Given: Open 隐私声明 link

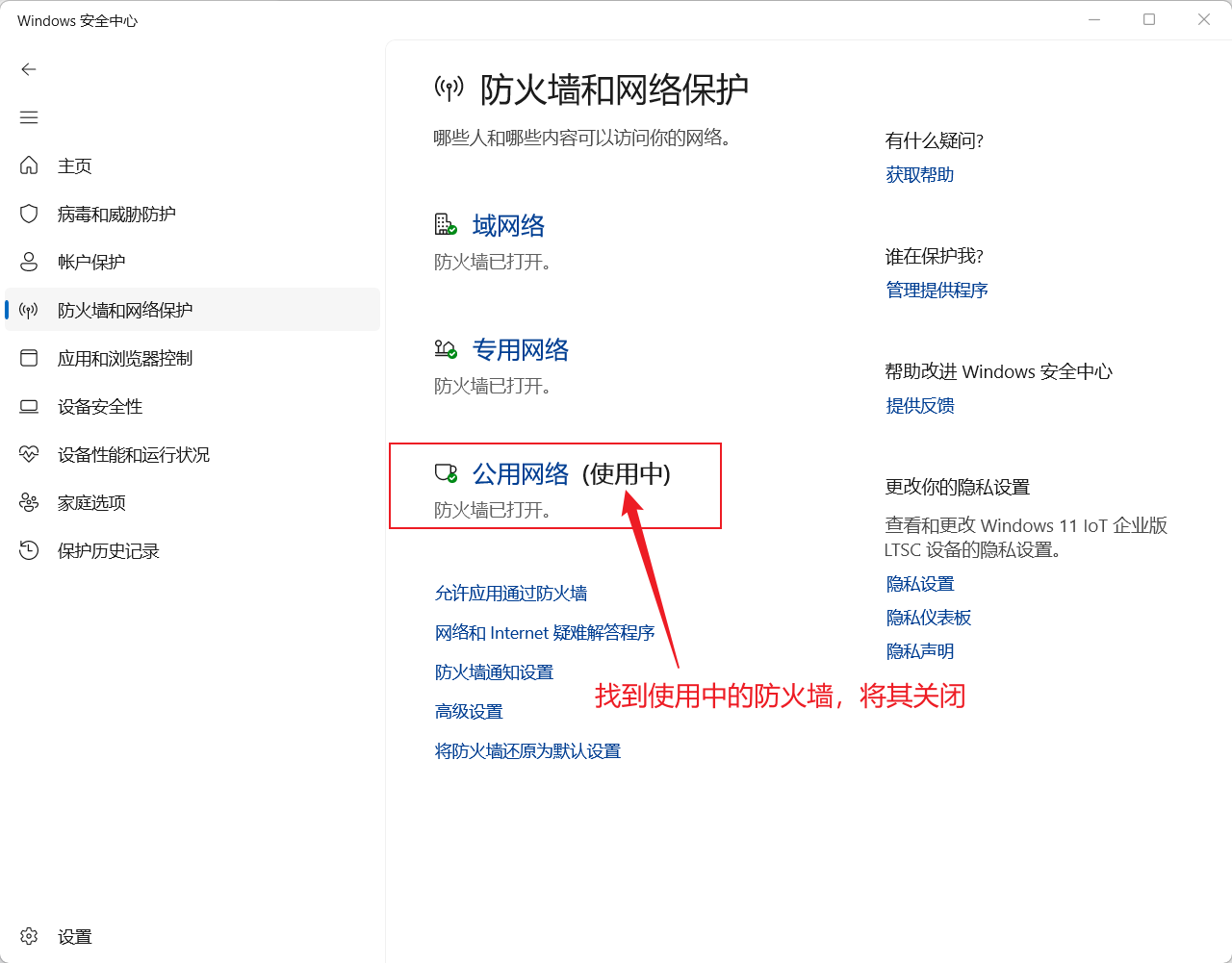Looking at the screenshot, I should (920, 651).
